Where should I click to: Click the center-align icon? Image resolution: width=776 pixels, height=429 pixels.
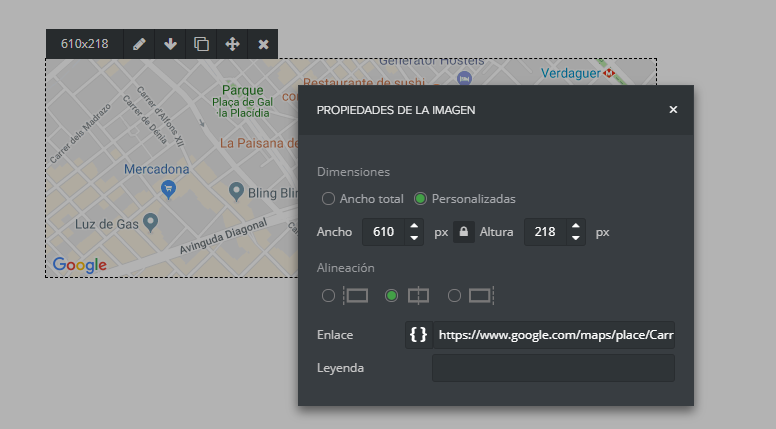tap(418, 296)
